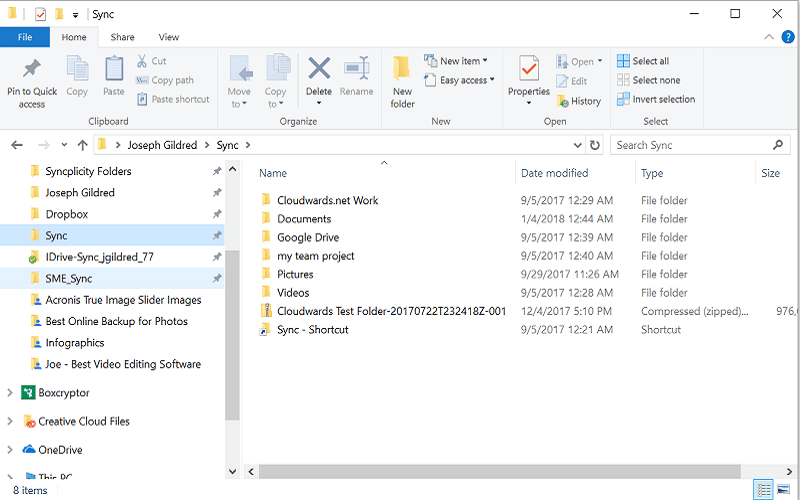Click the Rename ribbon icon

point(356,68)
